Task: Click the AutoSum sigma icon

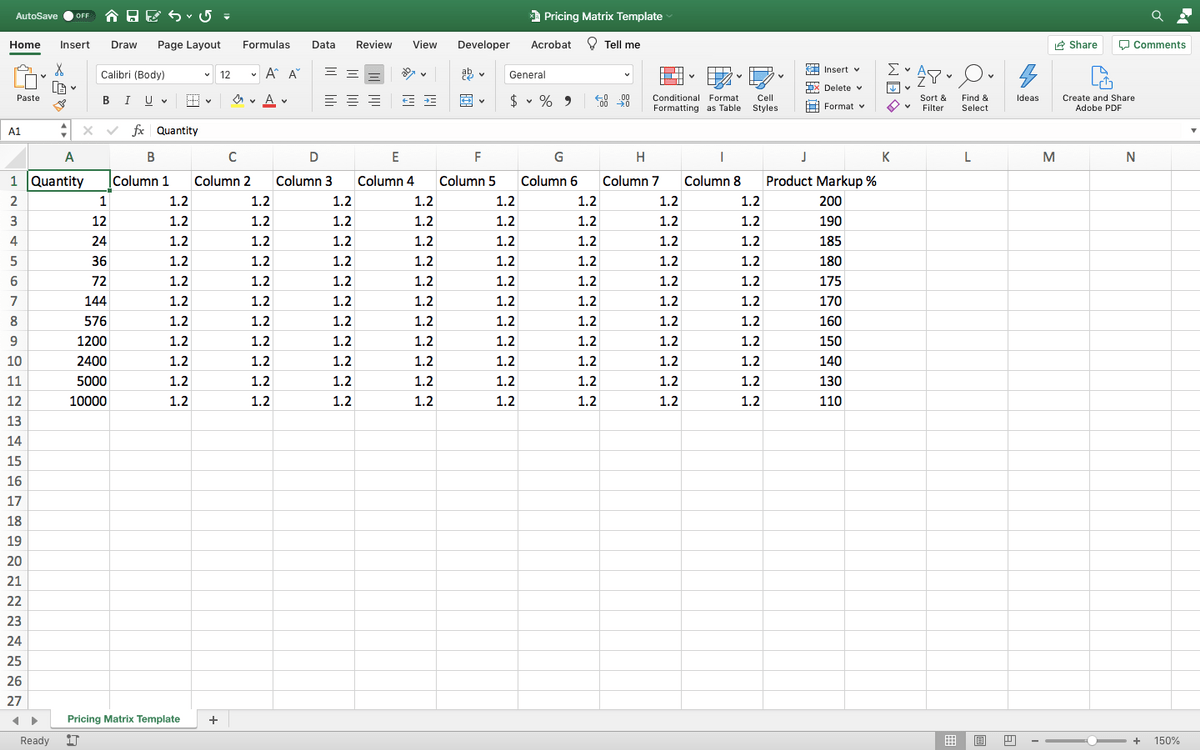Action: (x=893, y=70)
